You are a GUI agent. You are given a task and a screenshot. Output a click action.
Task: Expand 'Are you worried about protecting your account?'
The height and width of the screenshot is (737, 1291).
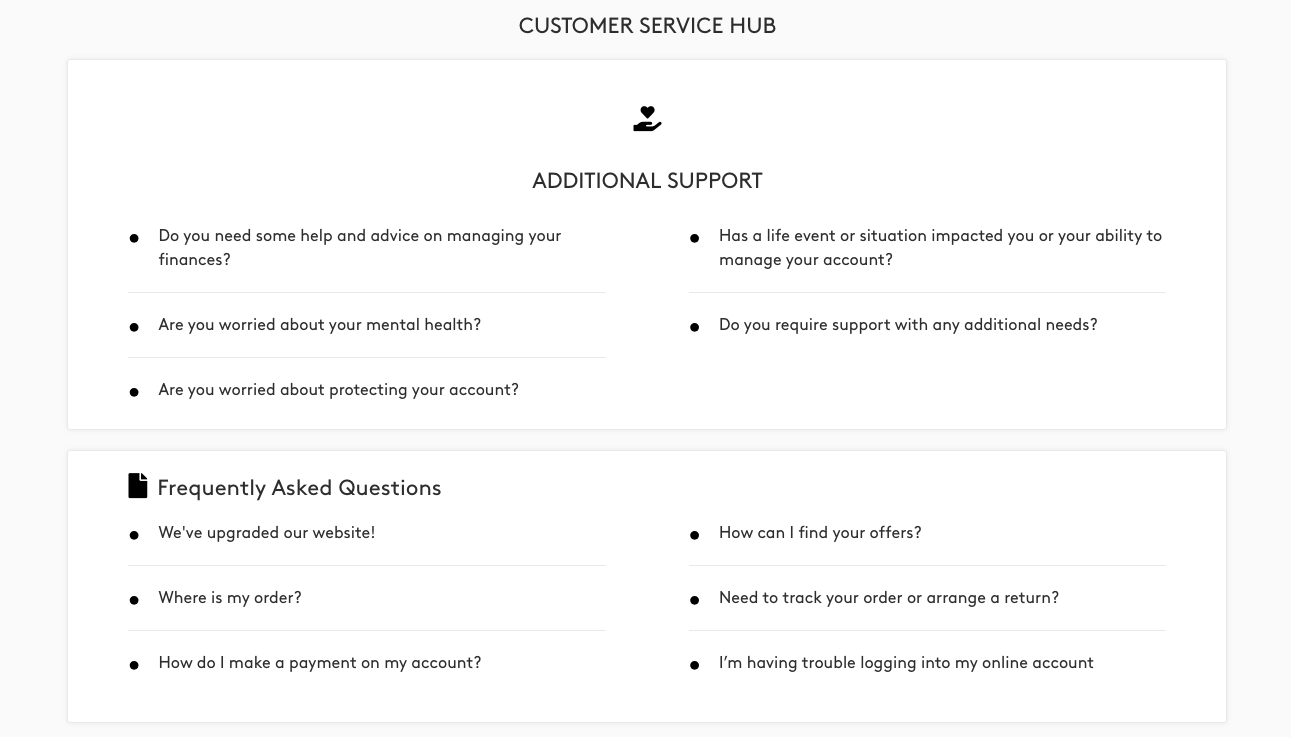pos(338,390)
